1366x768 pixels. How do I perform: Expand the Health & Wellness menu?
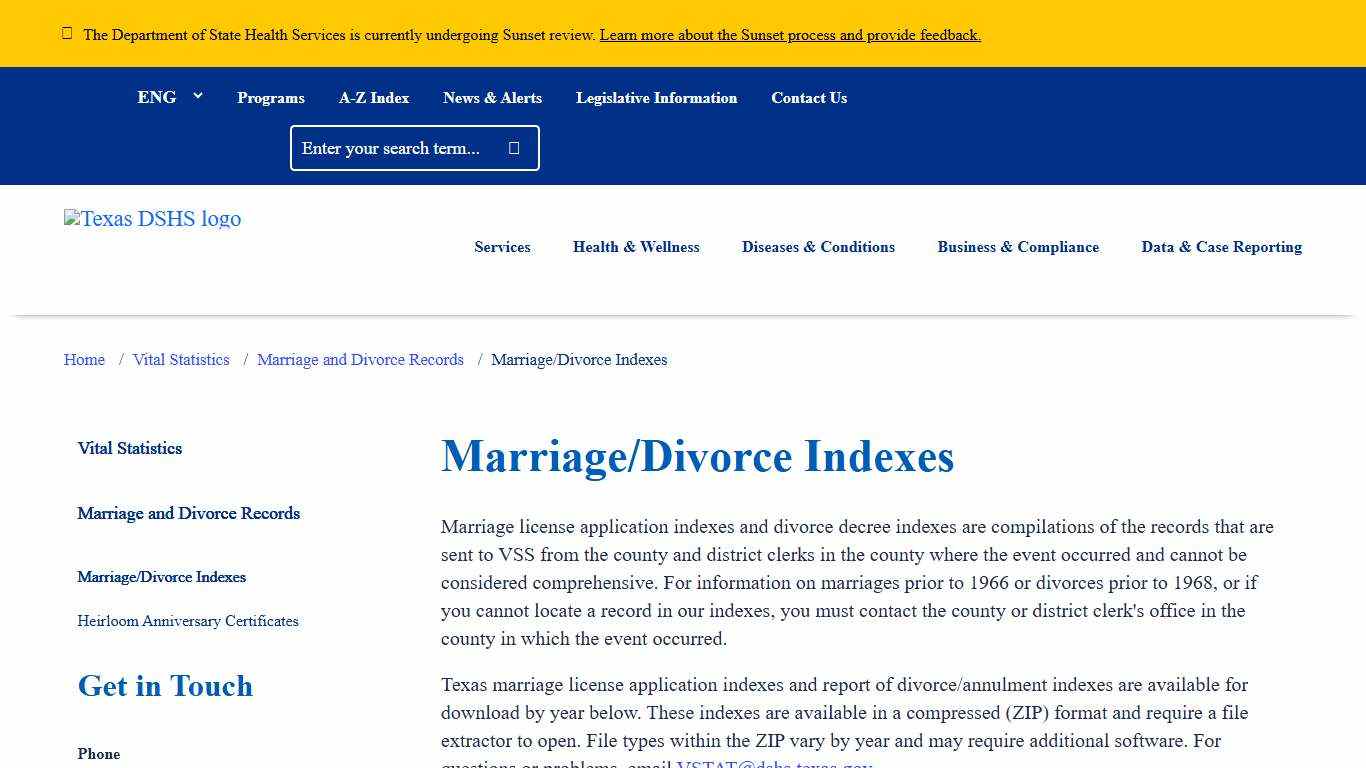click(636, 247)
